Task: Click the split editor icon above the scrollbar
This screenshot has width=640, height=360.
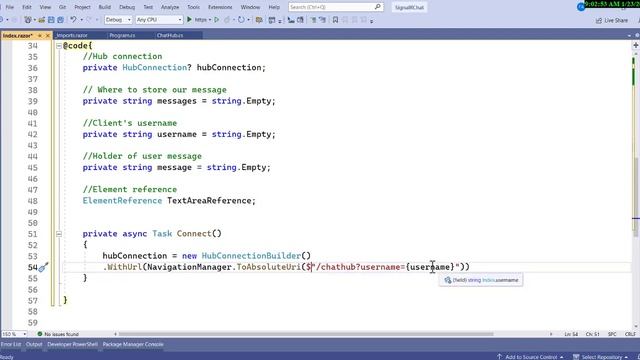Action: 636,45
